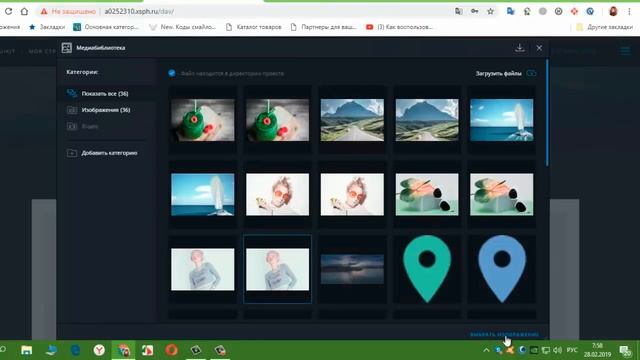Click the not secure warning icon
Image resolution: width=640 pixels, height=360 pixels.
pyautogui.click(x=44, y=11)
